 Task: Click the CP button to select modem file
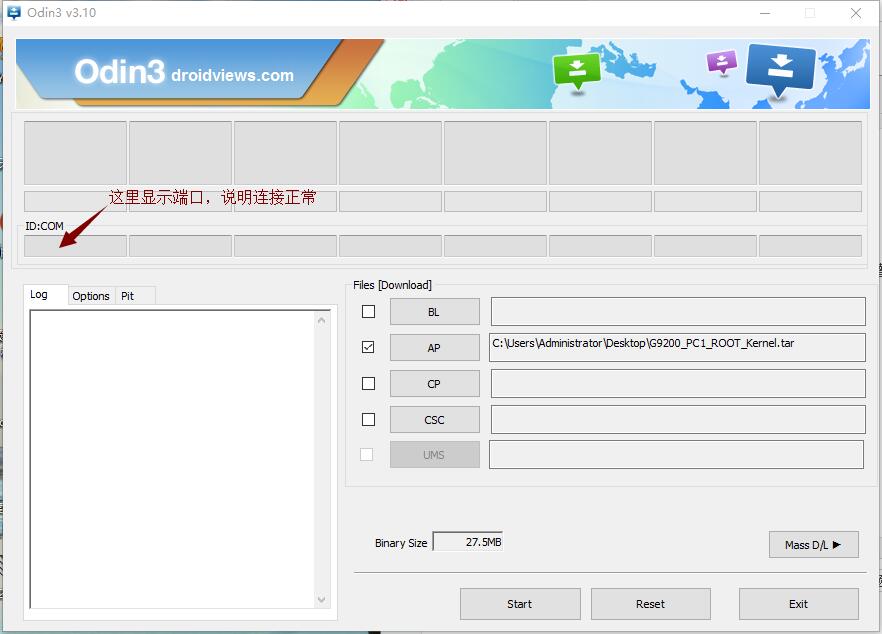435,384
